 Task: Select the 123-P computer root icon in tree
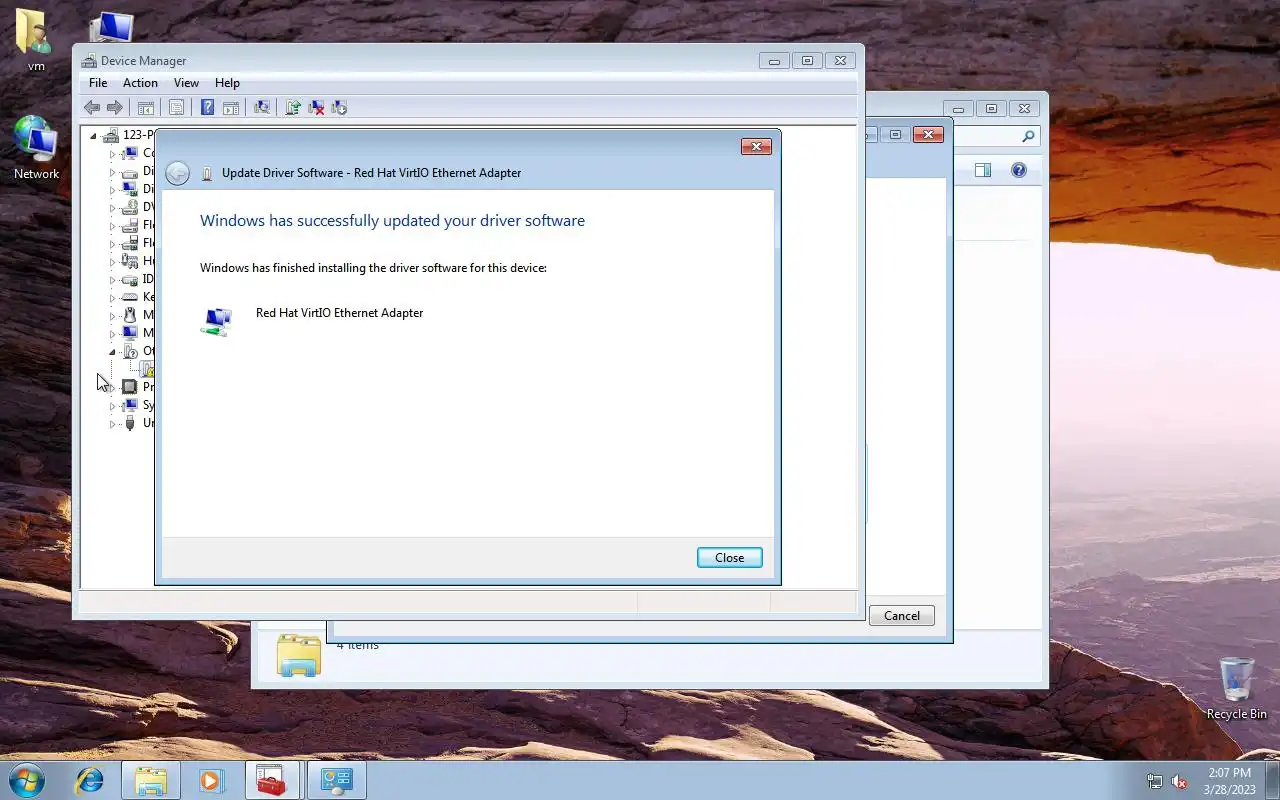pos(111,135)
